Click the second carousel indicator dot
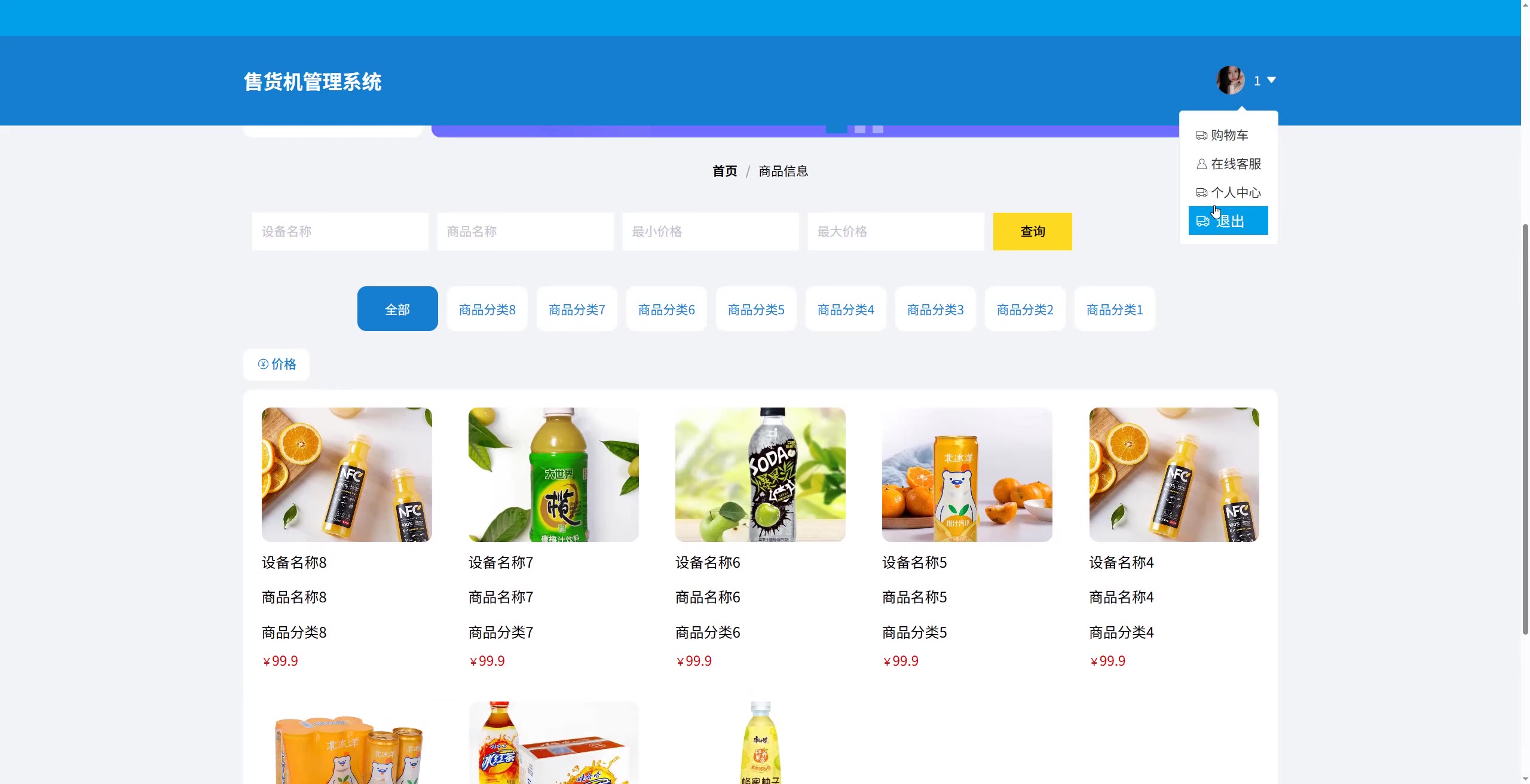Screen dimensions: 1530x784 tap(860, 129)
